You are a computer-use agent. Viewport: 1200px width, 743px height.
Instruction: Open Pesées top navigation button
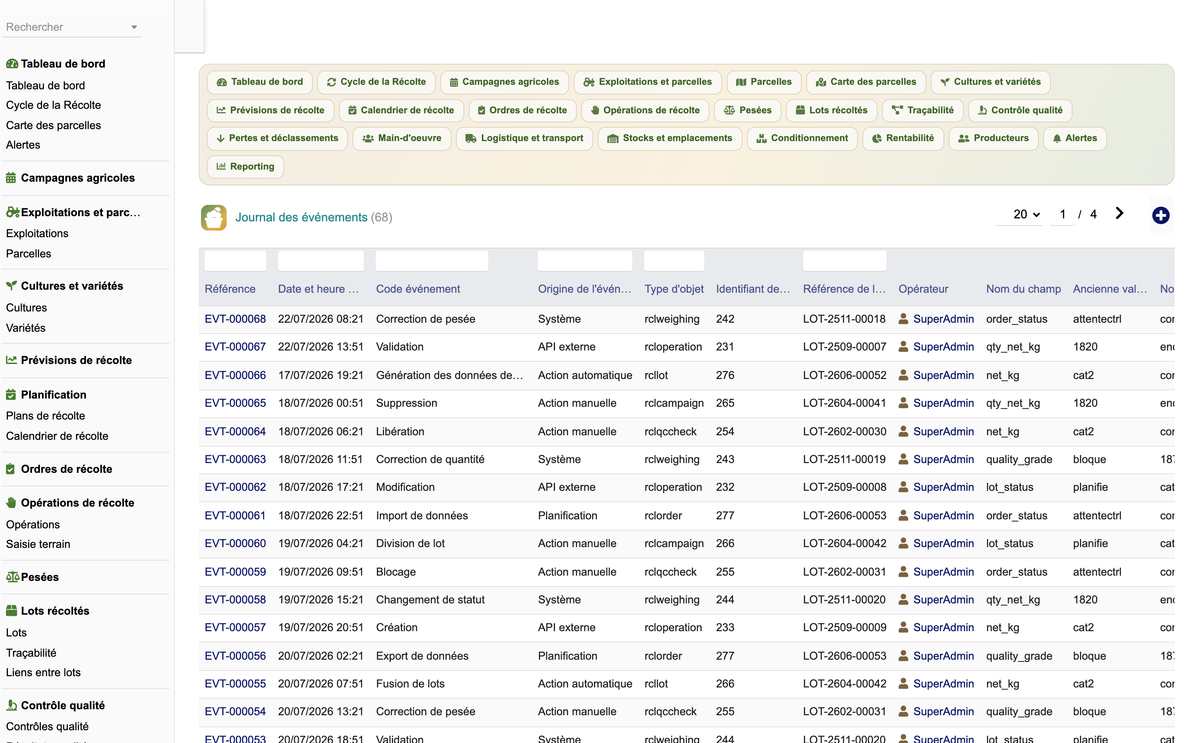pos(748,110)
